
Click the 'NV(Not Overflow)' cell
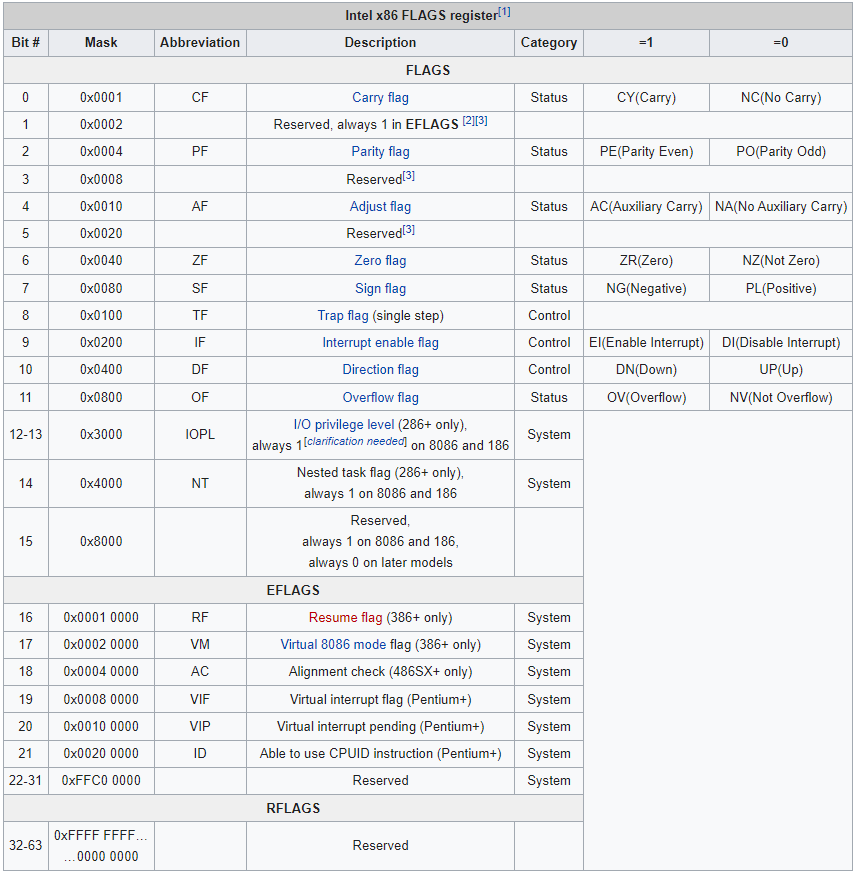781,397
